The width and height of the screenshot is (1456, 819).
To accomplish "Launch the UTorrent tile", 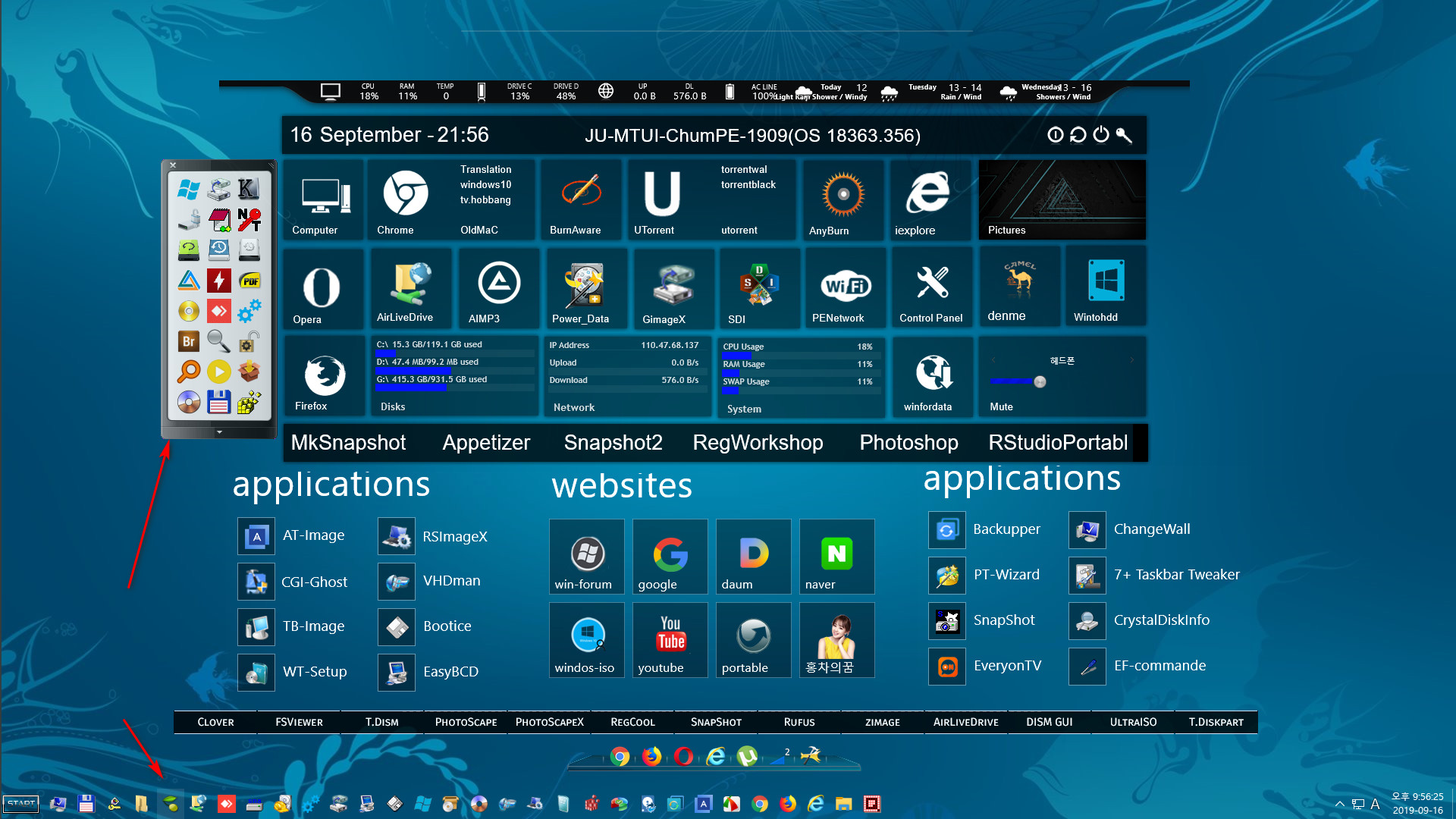I will pos(661,201).
